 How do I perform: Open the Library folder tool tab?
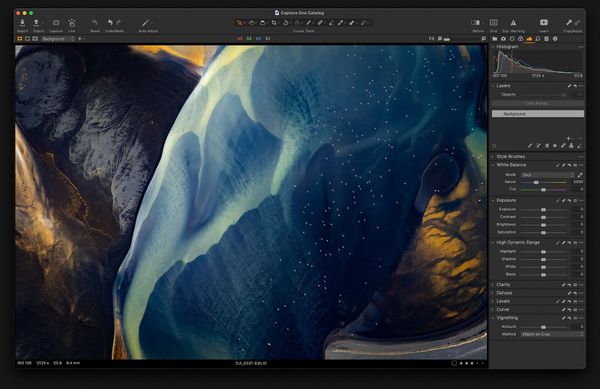[x=495, y=39]
